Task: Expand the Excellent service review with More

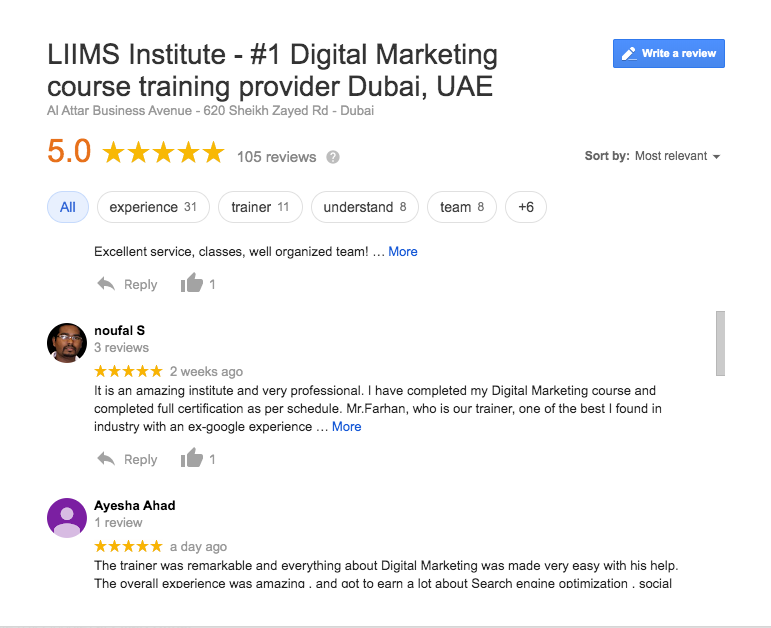Action: click(x=403, y=252)
